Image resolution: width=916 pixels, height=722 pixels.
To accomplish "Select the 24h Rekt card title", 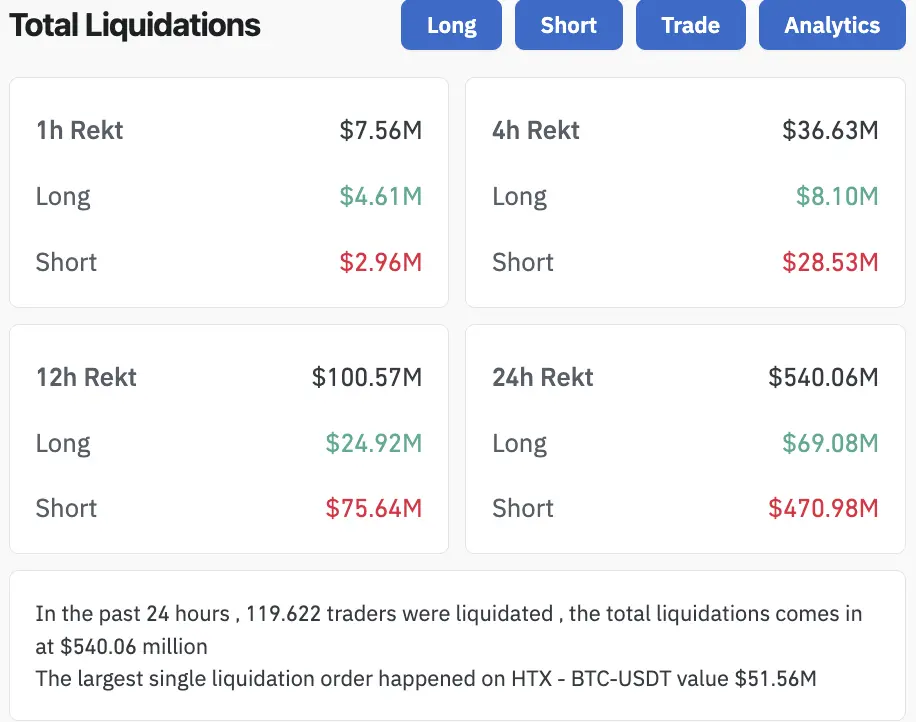I will coord(543,377).
